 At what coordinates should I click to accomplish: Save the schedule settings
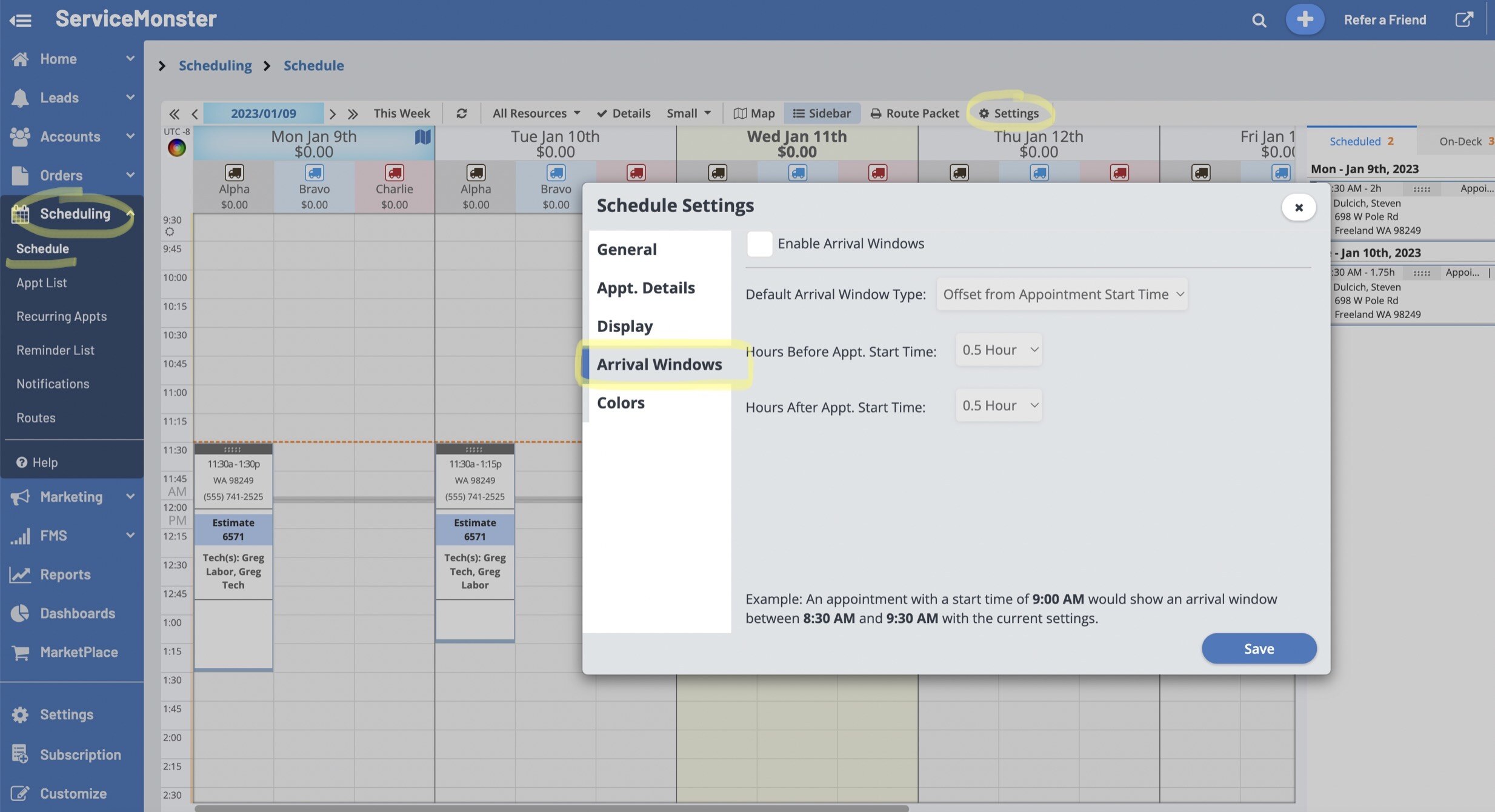pyautogui.click(x=1259, y=648)
